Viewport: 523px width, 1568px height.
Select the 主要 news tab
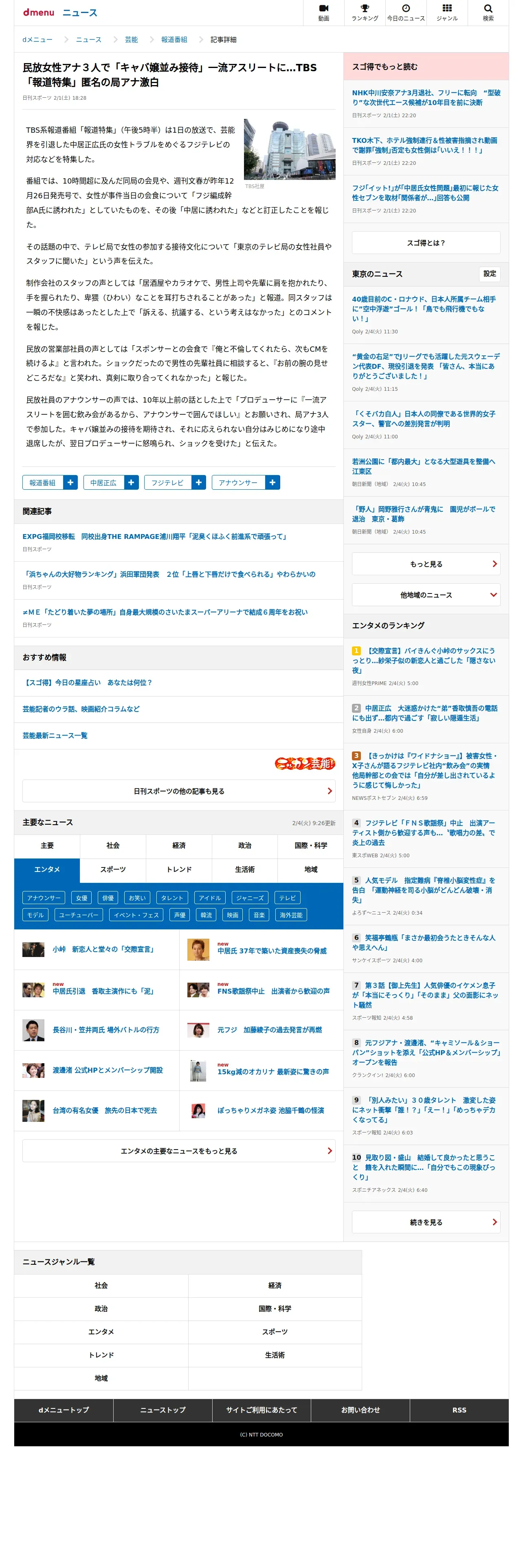click(x=47, y=845)
